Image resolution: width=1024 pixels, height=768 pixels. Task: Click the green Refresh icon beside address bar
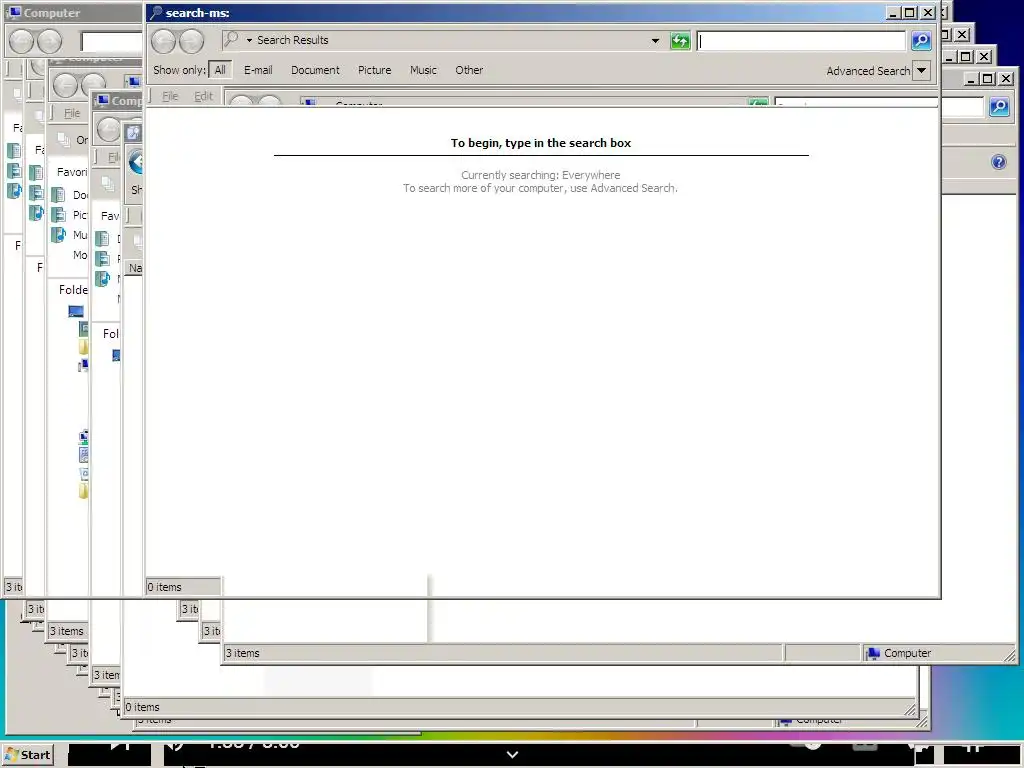[x=680, y=41]
